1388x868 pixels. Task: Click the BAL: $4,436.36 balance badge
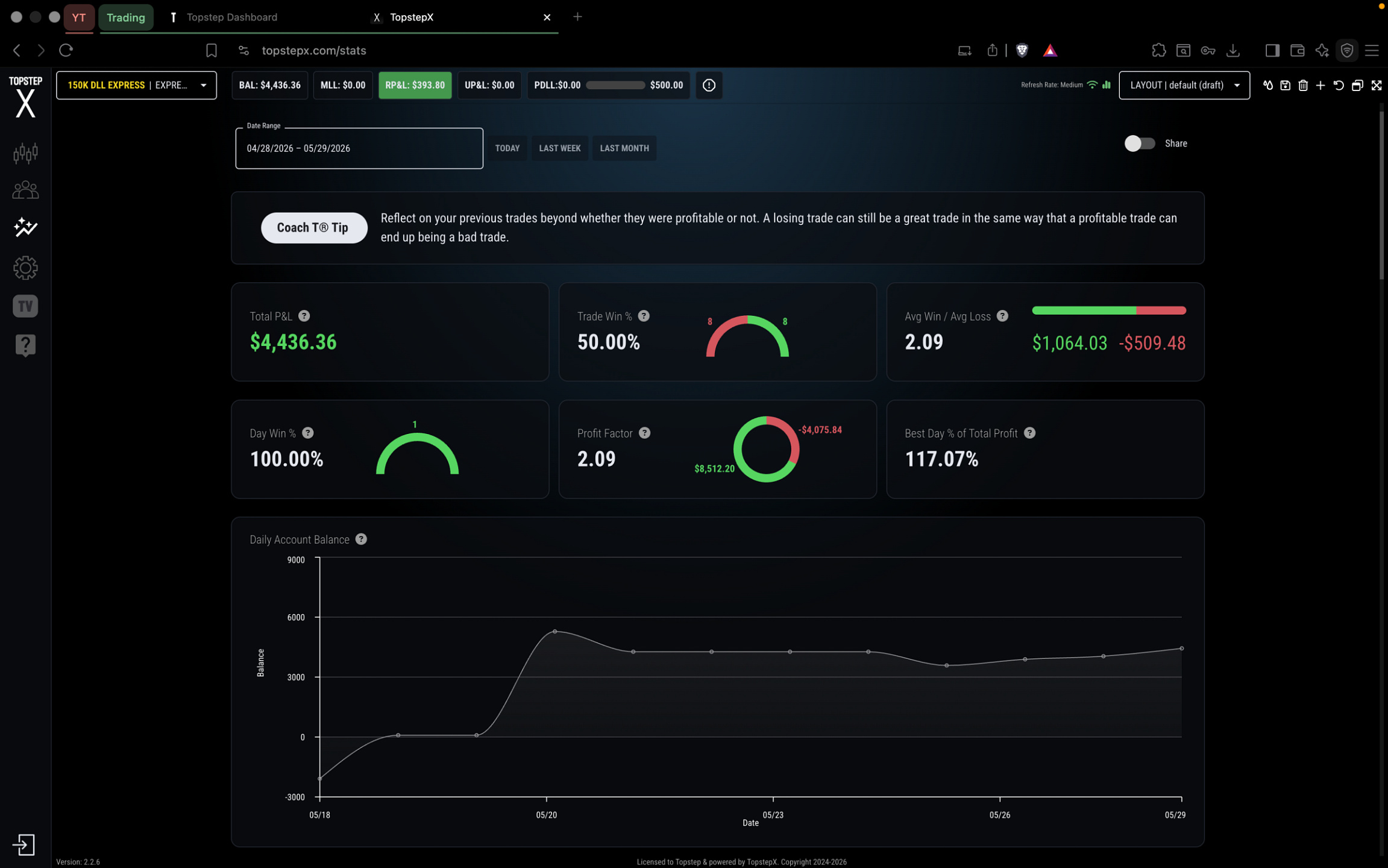(270, 85)
